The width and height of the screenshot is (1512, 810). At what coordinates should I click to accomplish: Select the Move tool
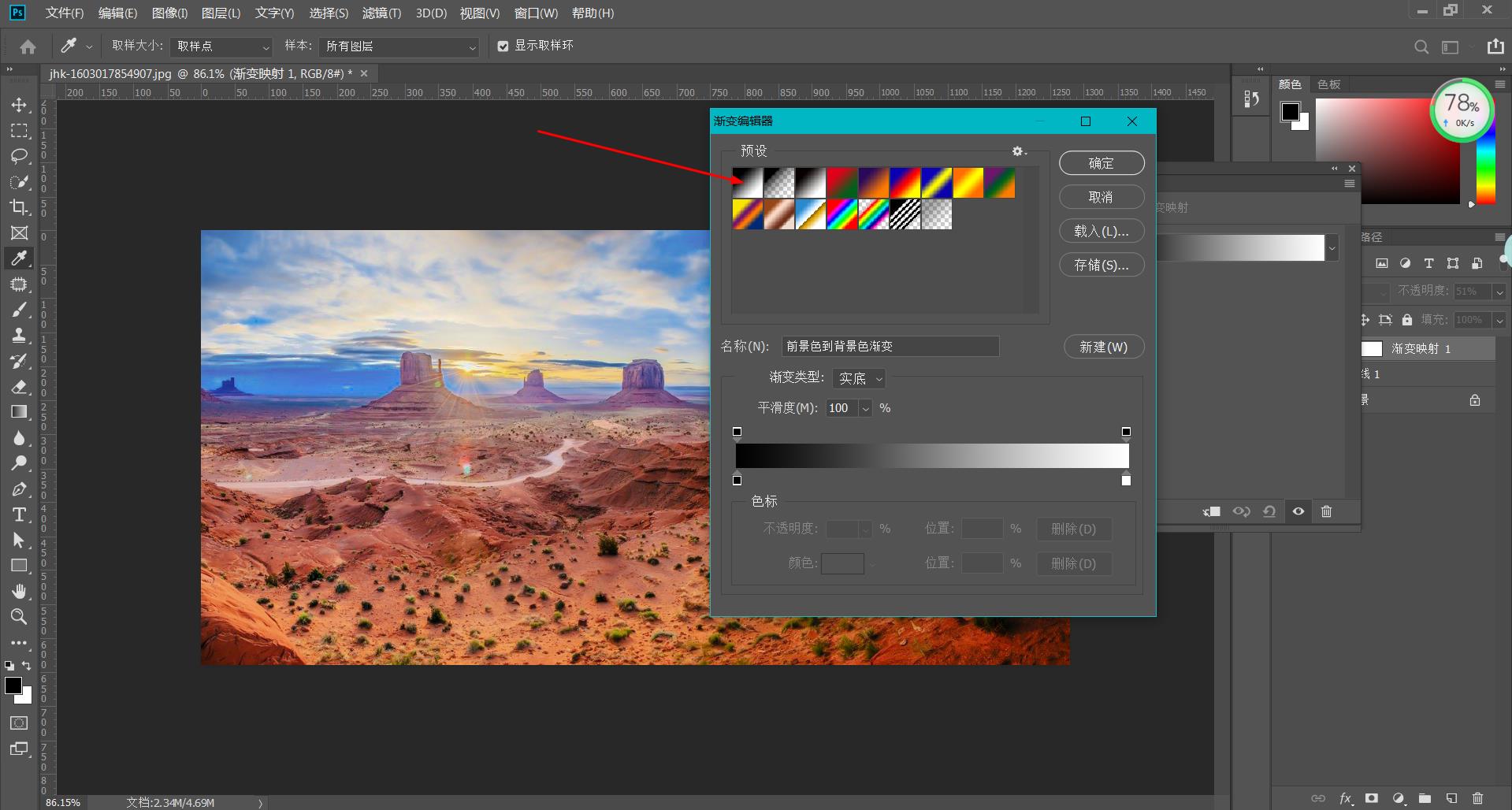19,105
